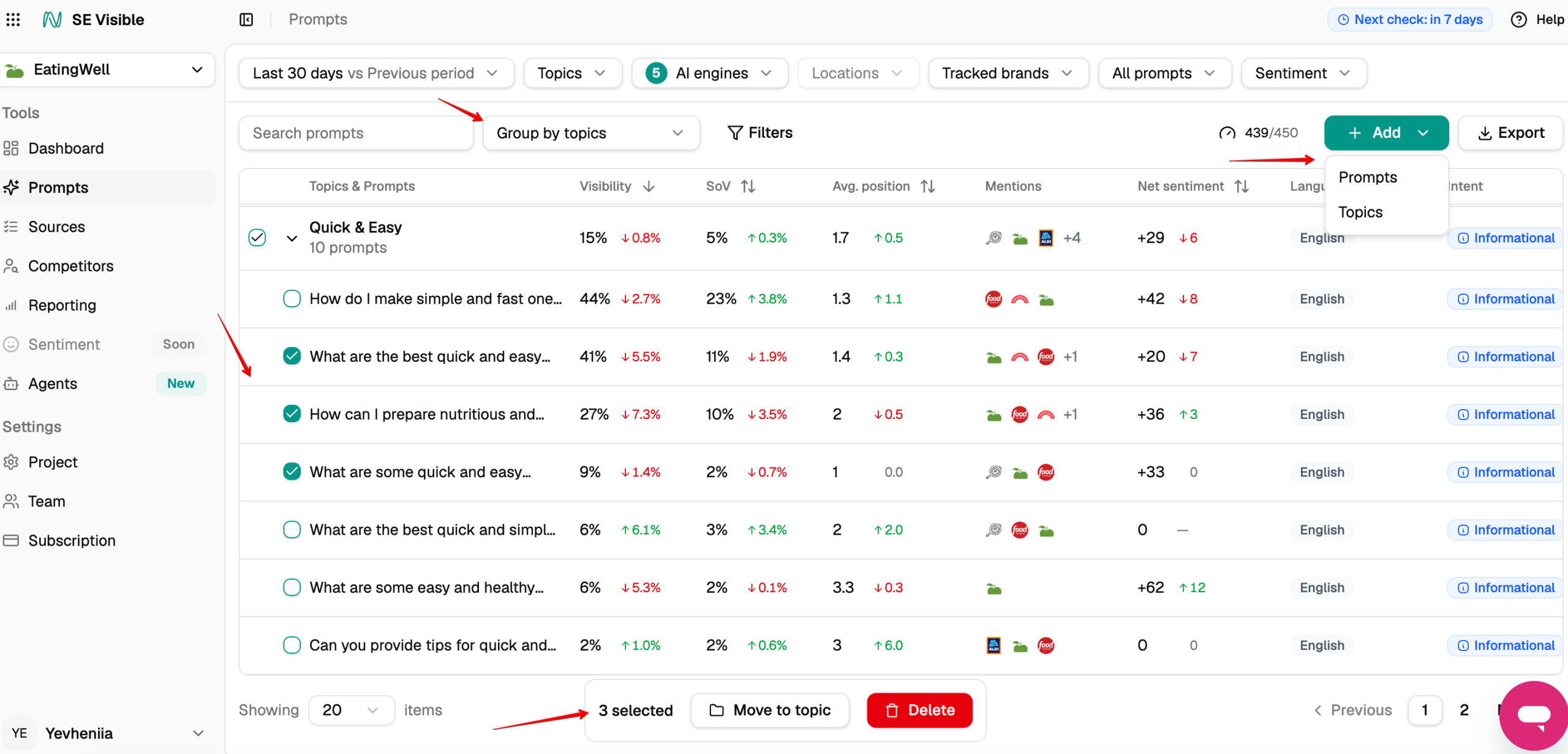This screenshot has height=754, width=1568.
Task: Click the Move to topic button
Action: [770, 711]
